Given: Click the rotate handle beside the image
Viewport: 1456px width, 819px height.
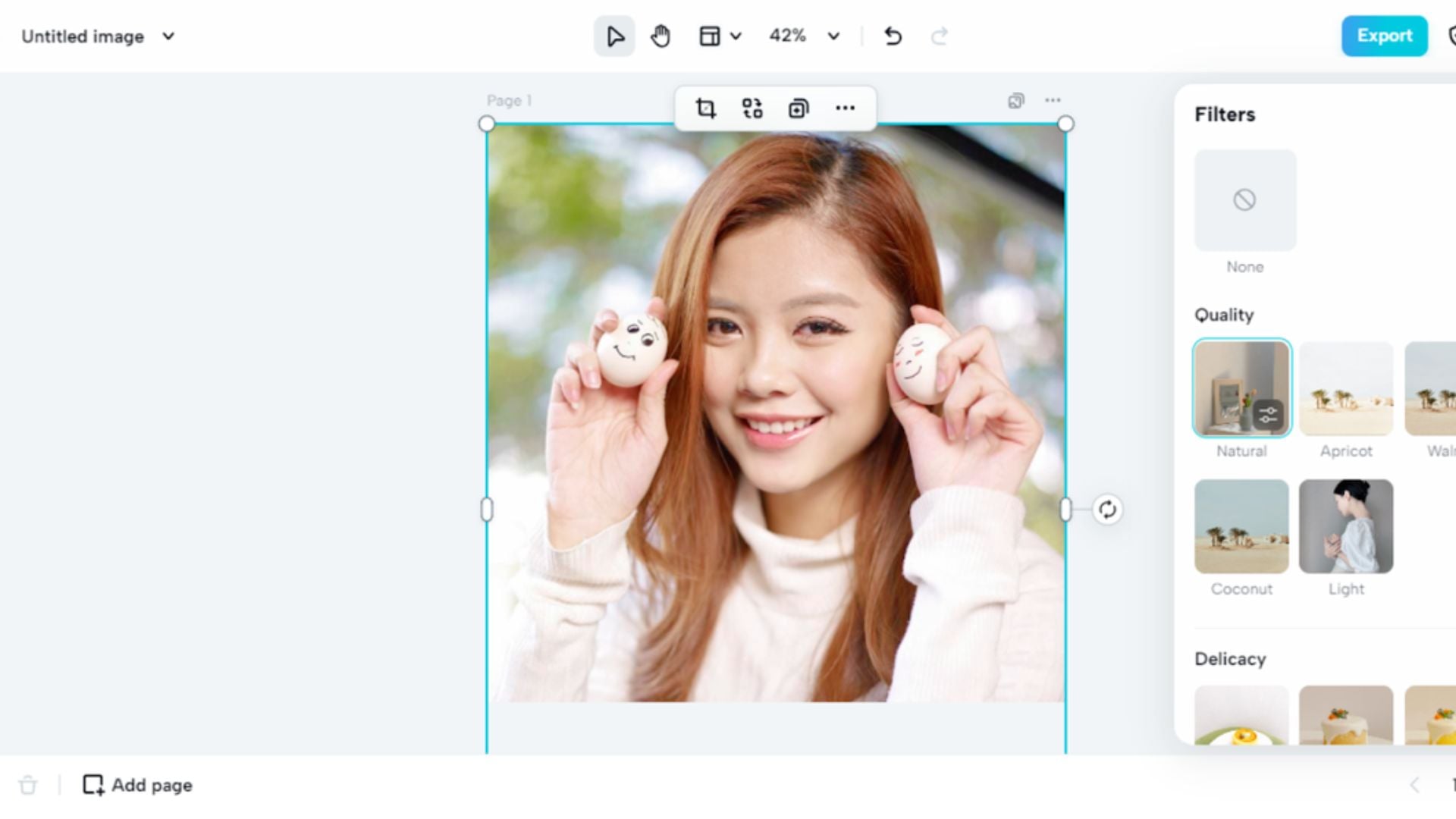Looking at the screenshot, I should click(x=1107, y=510).
